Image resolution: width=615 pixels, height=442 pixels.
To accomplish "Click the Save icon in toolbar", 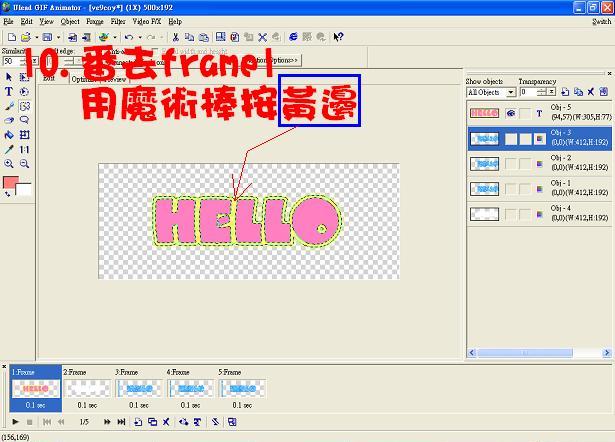I will pyautogui.click(x=47, y=37).
